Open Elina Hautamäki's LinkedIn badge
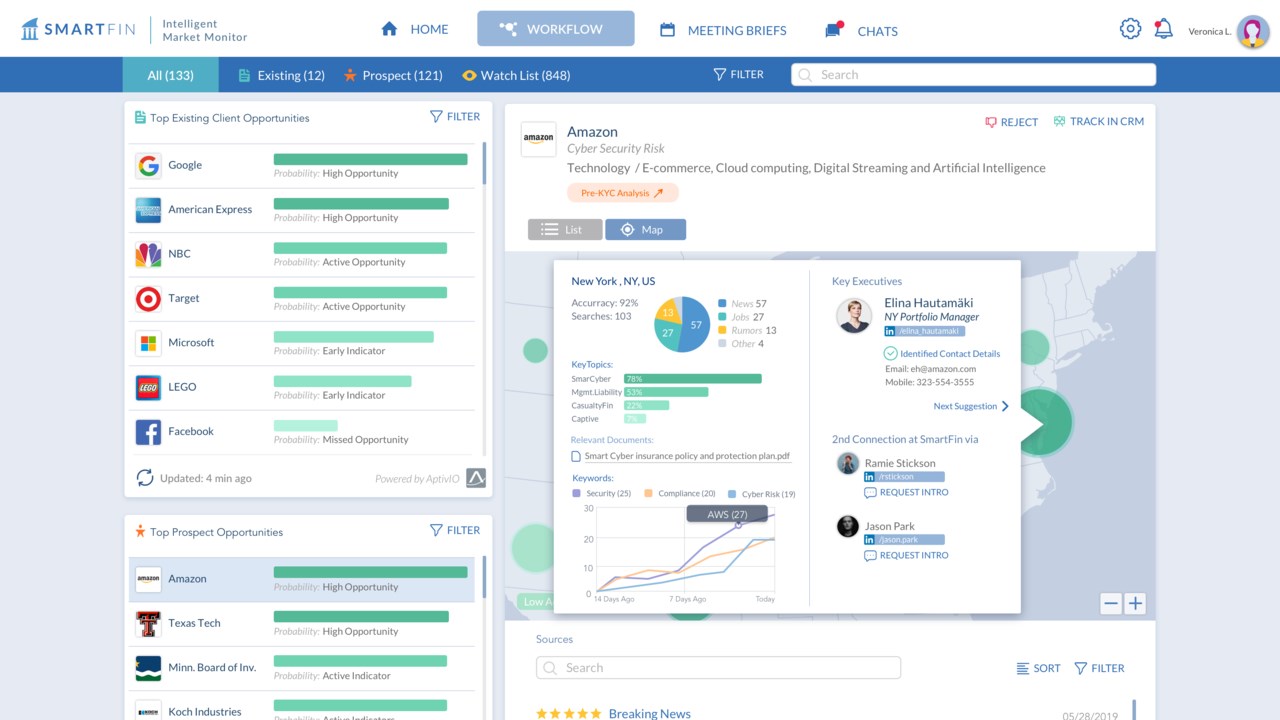The width and height of the screenshot is (1280, 720). [x=924, y=331]
